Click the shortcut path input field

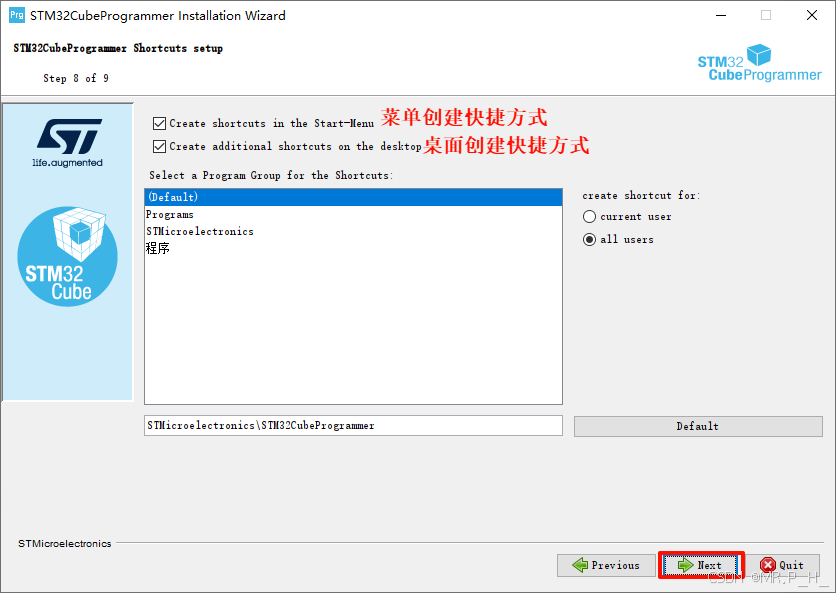(x=353, y=426)
